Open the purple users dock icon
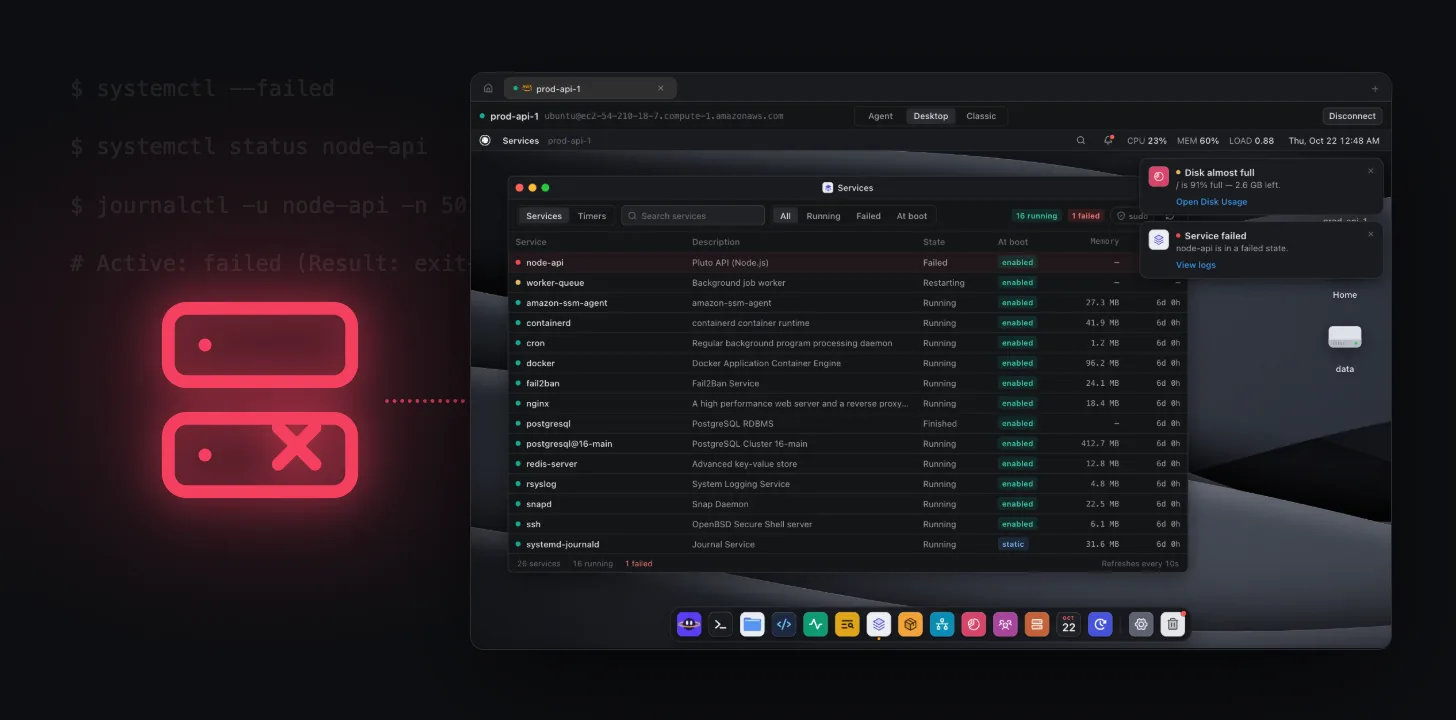Image resolution: width=1456 pixels, height=720 pixels. coord(1005,624)
